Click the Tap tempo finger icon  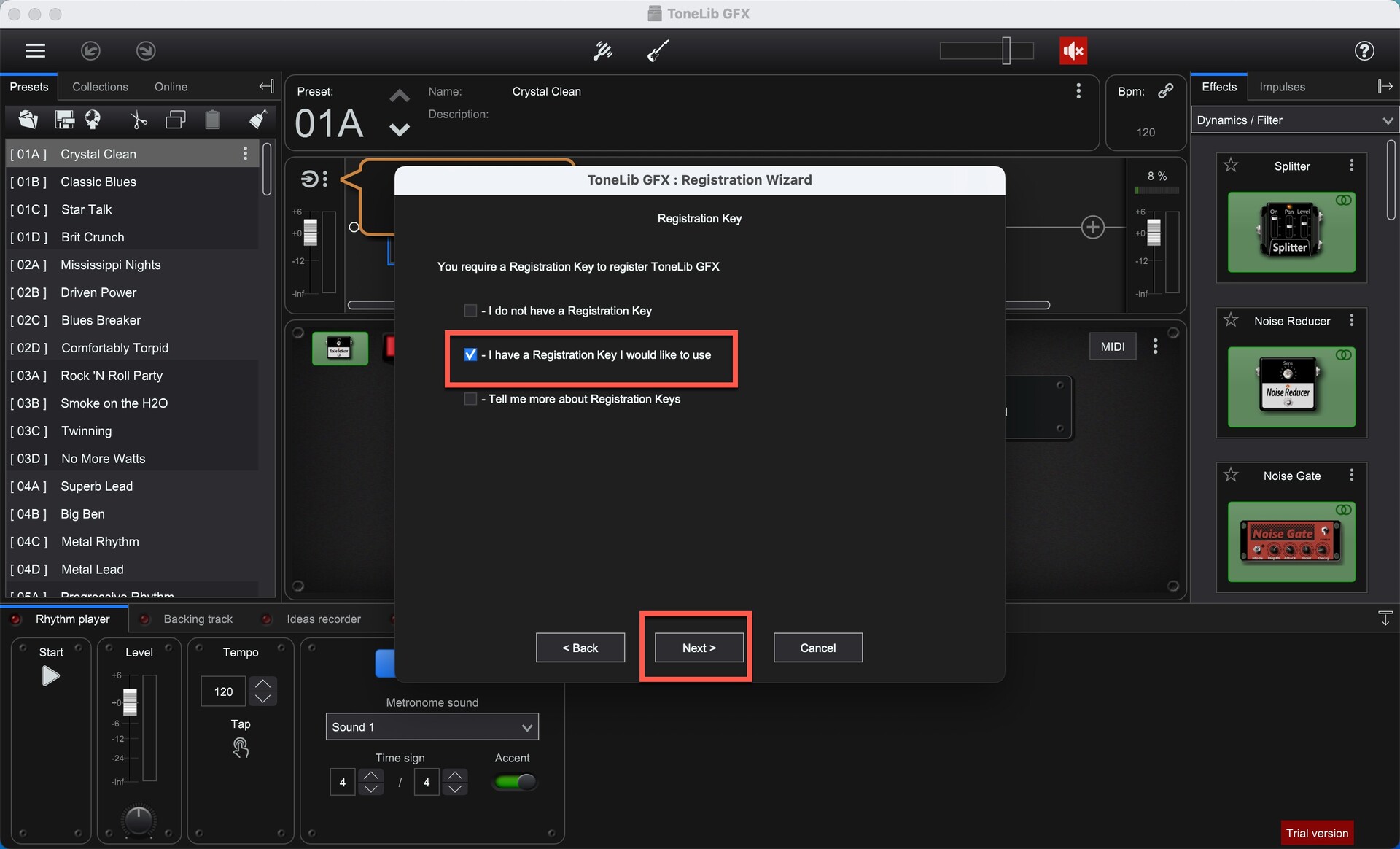click(x=241, y=748)
